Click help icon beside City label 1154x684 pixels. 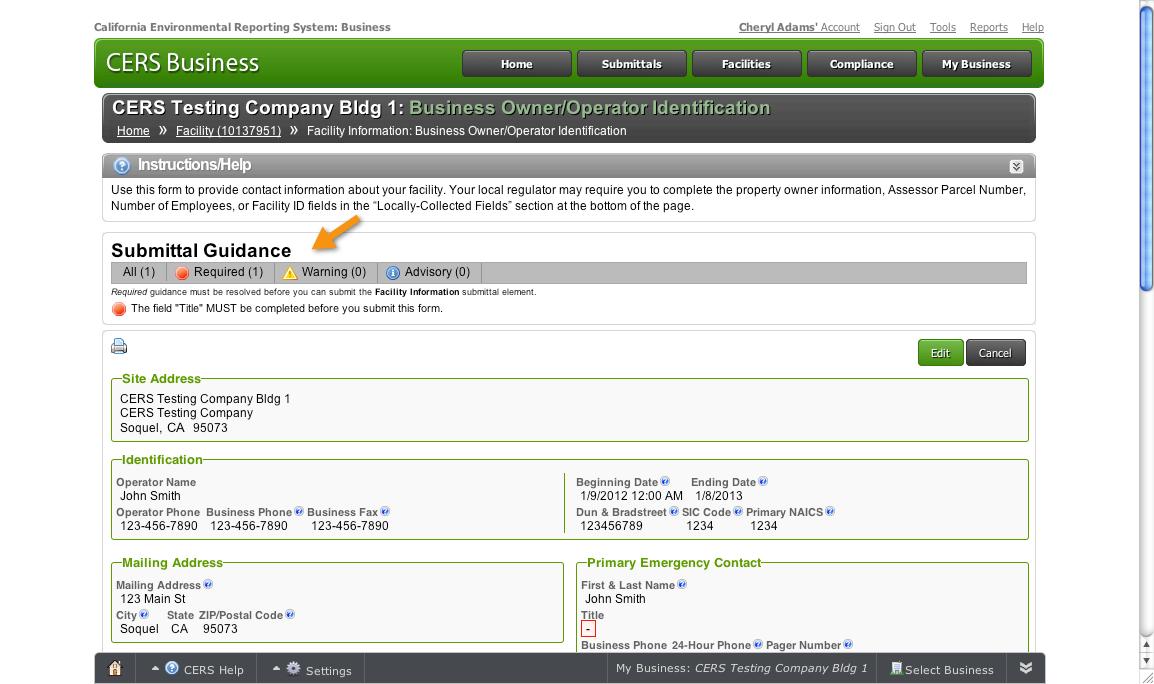(144, 614)
